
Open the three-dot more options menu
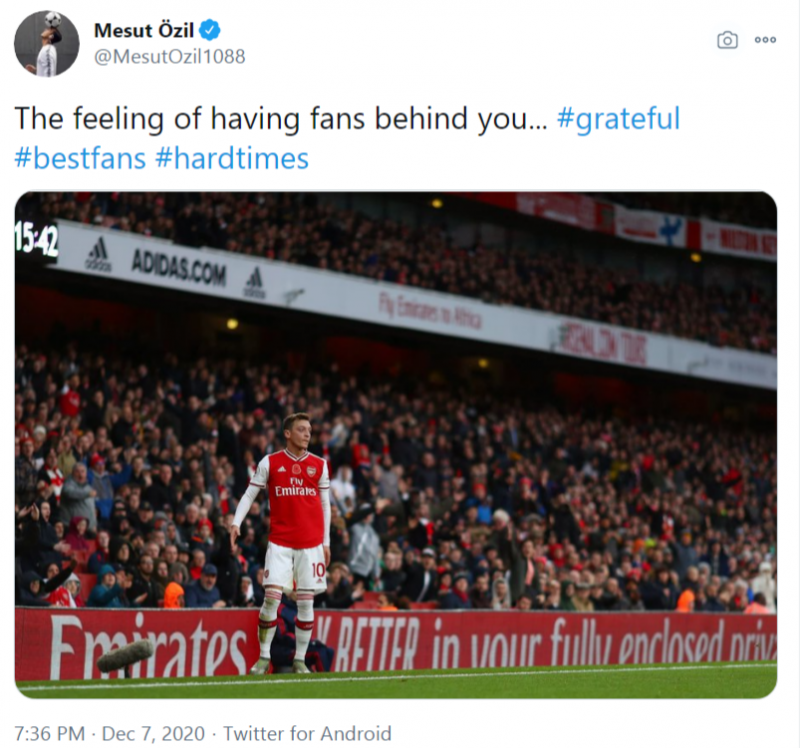pos(765,40)
